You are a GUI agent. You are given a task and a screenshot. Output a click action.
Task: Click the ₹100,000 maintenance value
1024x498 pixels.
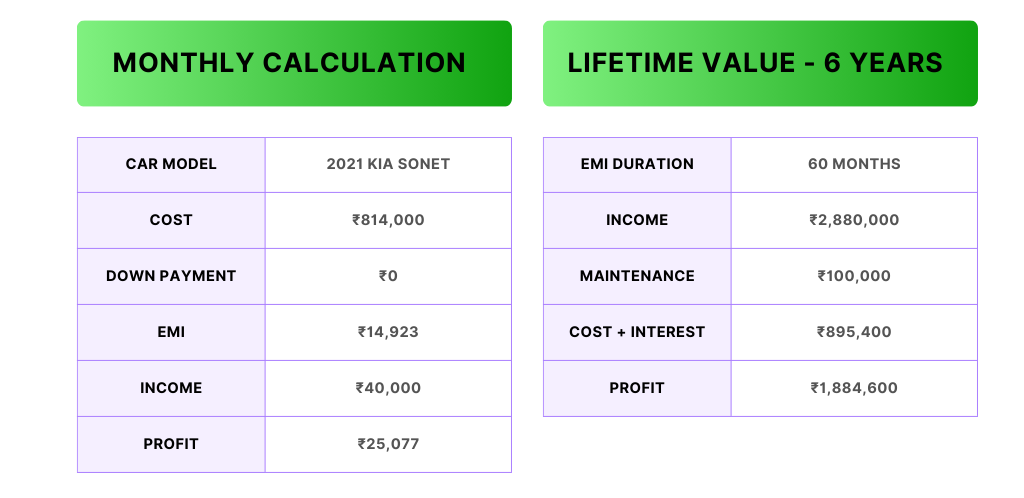pos(854,277)
